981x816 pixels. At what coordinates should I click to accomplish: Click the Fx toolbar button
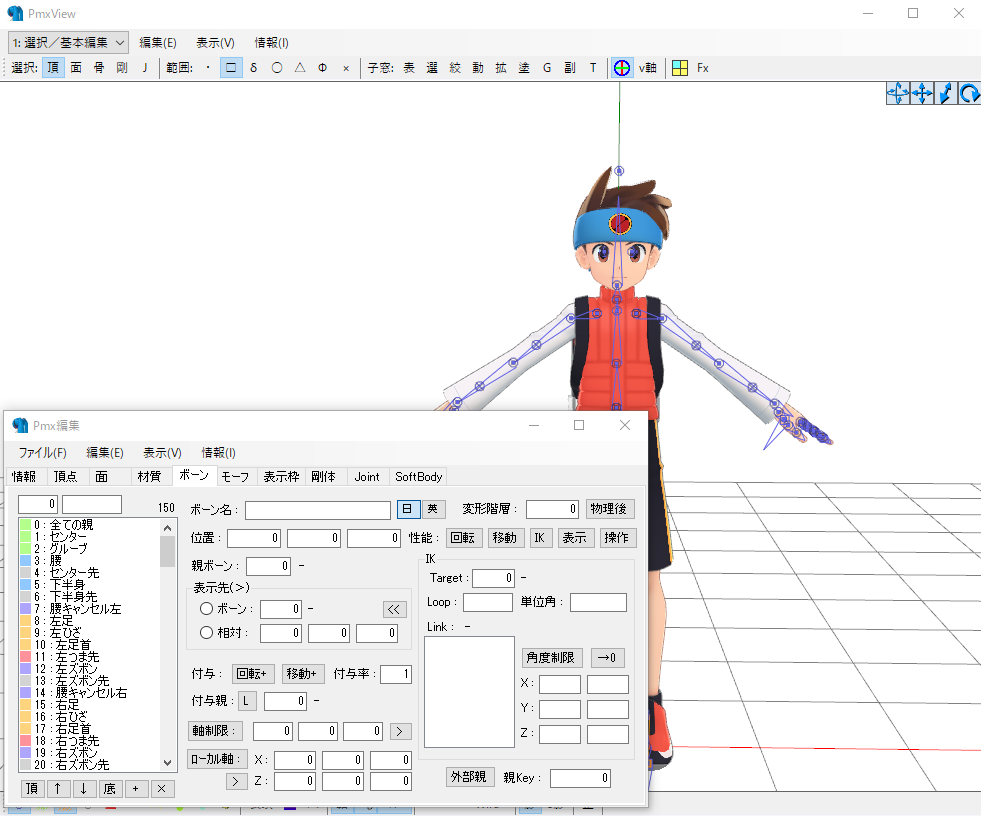tap(703, 68)
